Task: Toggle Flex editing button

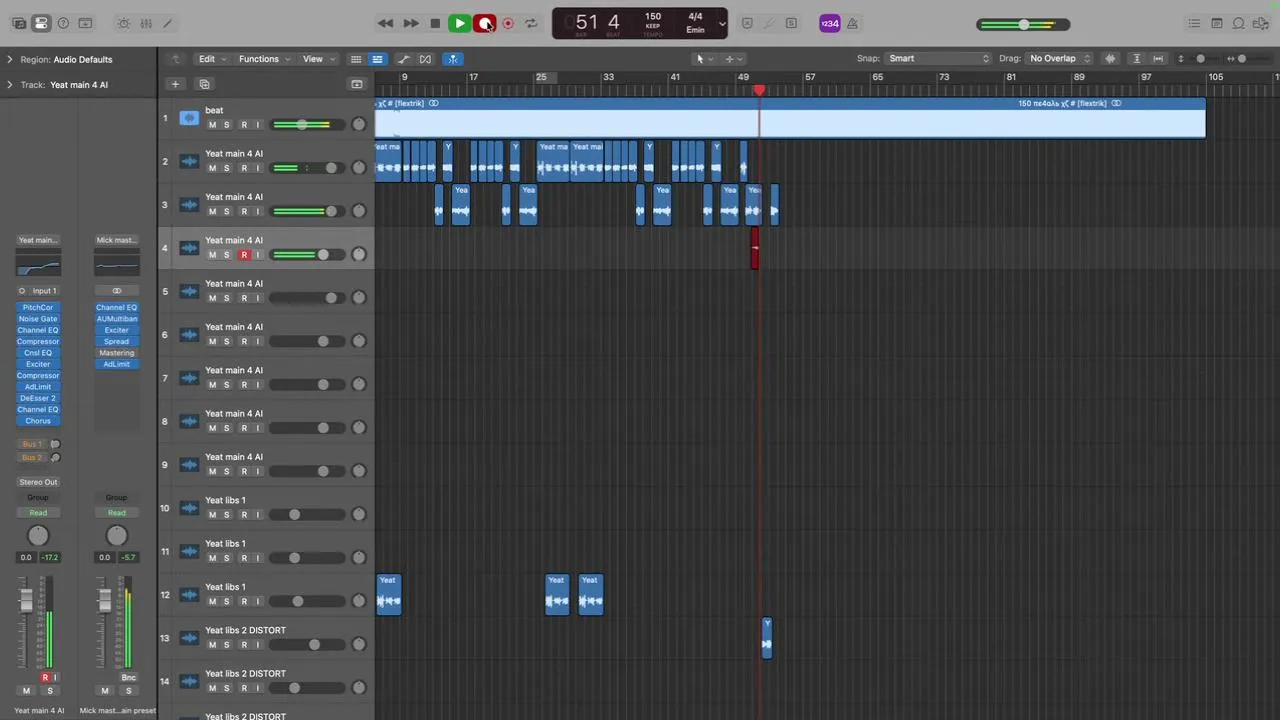Action: pos(426,59)
